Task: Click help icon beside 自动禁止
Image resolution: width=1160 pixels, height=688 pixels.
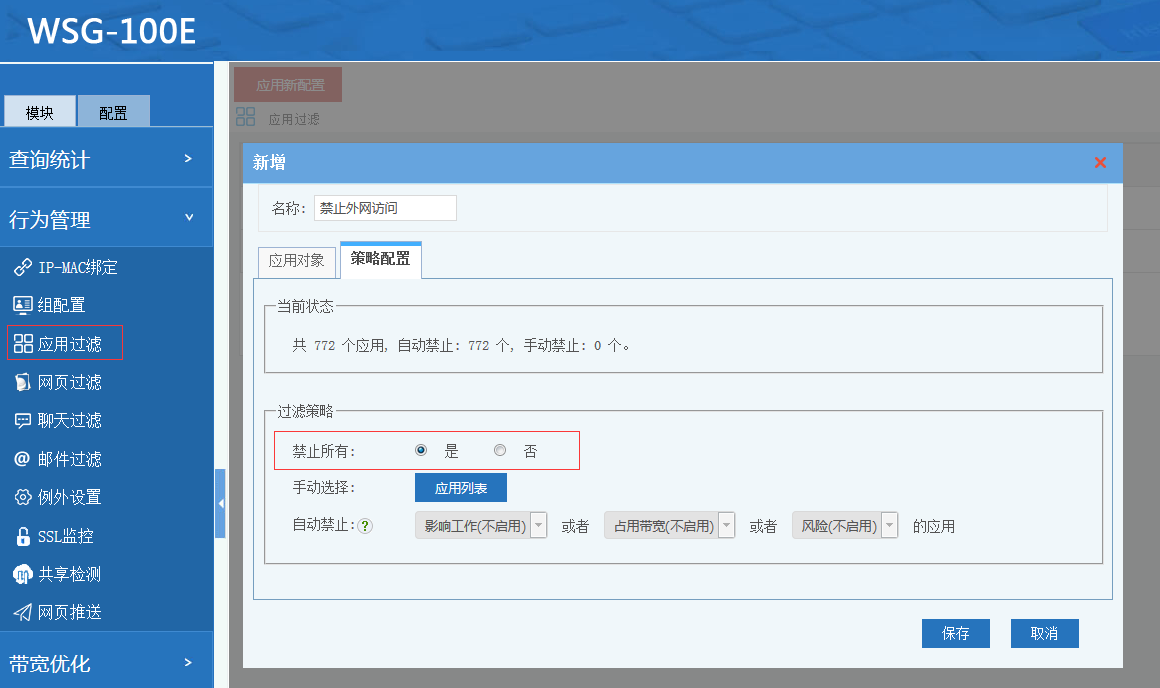Action: (x=365, y=526)
